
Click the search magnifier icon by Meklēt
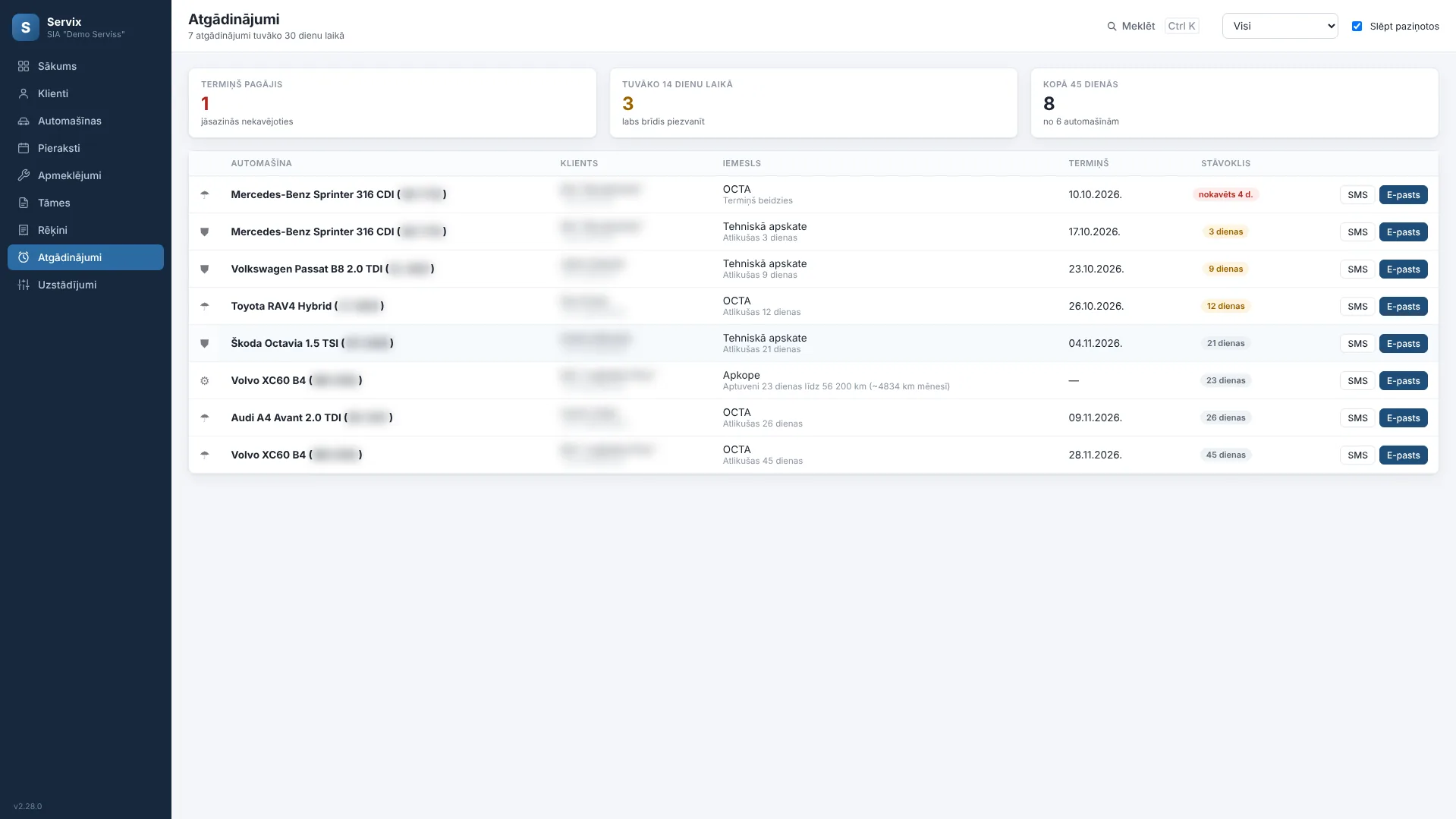tap(1112, 26)
